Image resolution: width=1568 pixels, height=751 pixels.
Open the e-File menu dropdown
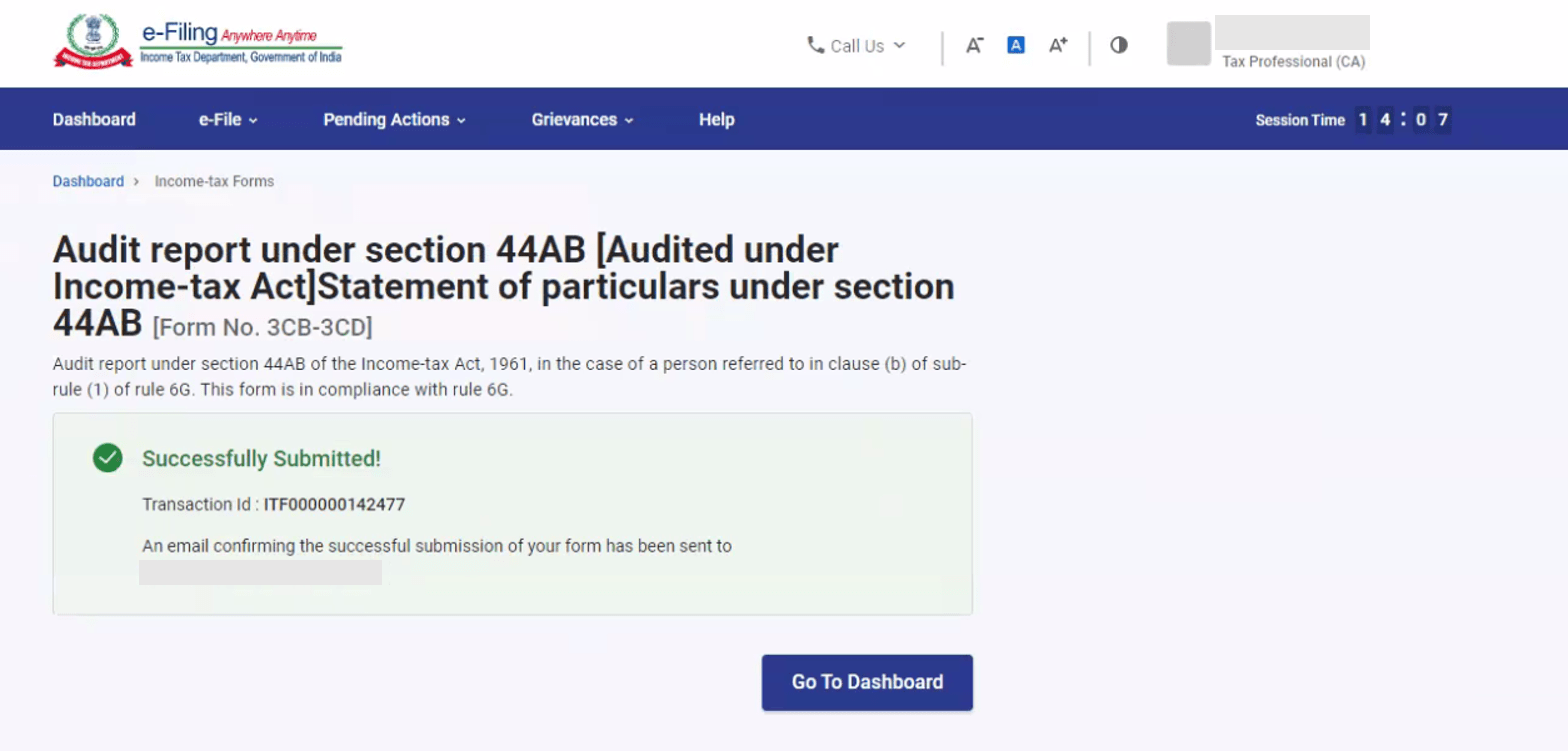227,119
